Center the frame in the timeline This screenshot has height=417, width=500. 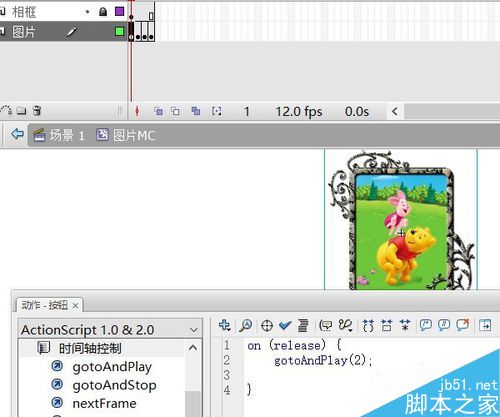tap(137, 111)
